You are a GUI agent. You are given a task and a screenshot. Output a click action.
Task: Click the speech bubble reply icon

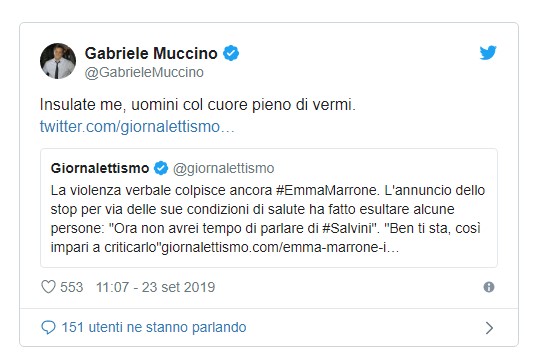pyautogui.click(x=48, y=327)
